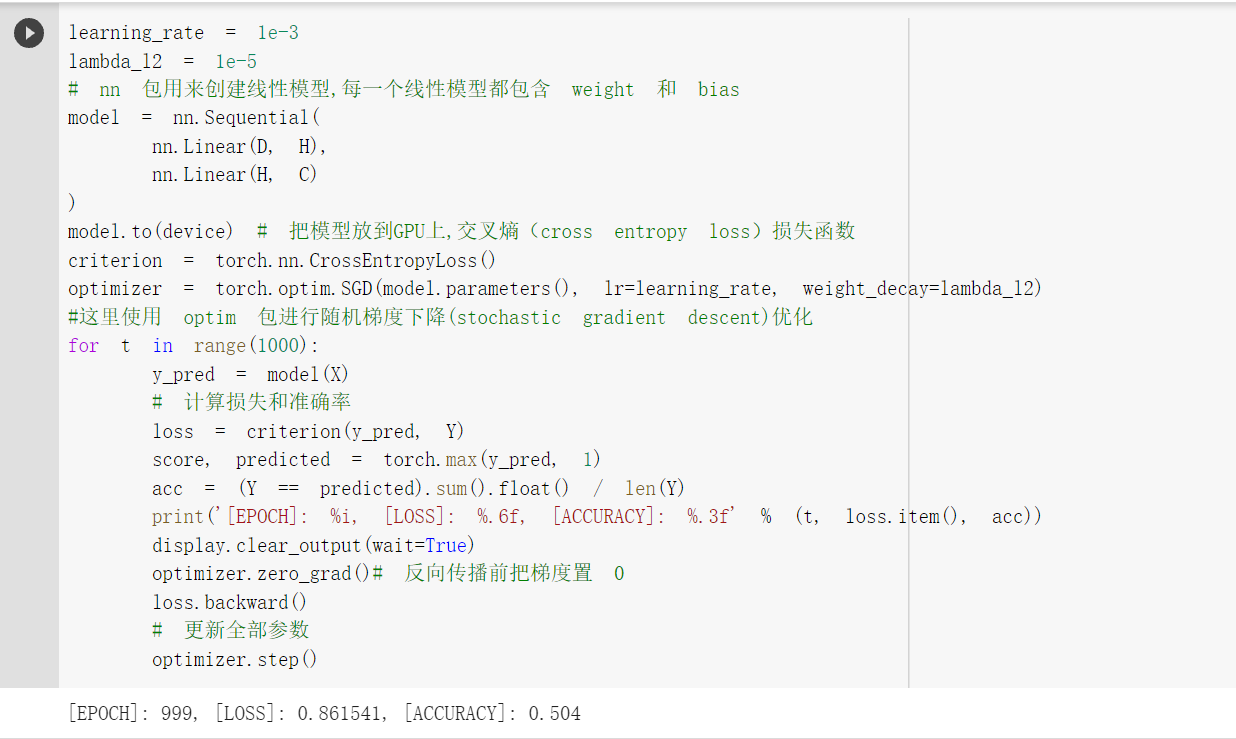The height and width of the screenshot is (739, 1236).
Task: Click the loss.backward() line
Action: coord(230,603)
